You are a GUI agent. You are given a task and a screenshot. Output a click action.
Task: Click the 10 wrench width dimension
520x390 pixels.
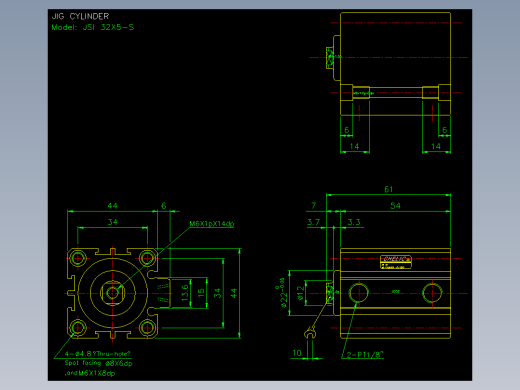(297, 353)
